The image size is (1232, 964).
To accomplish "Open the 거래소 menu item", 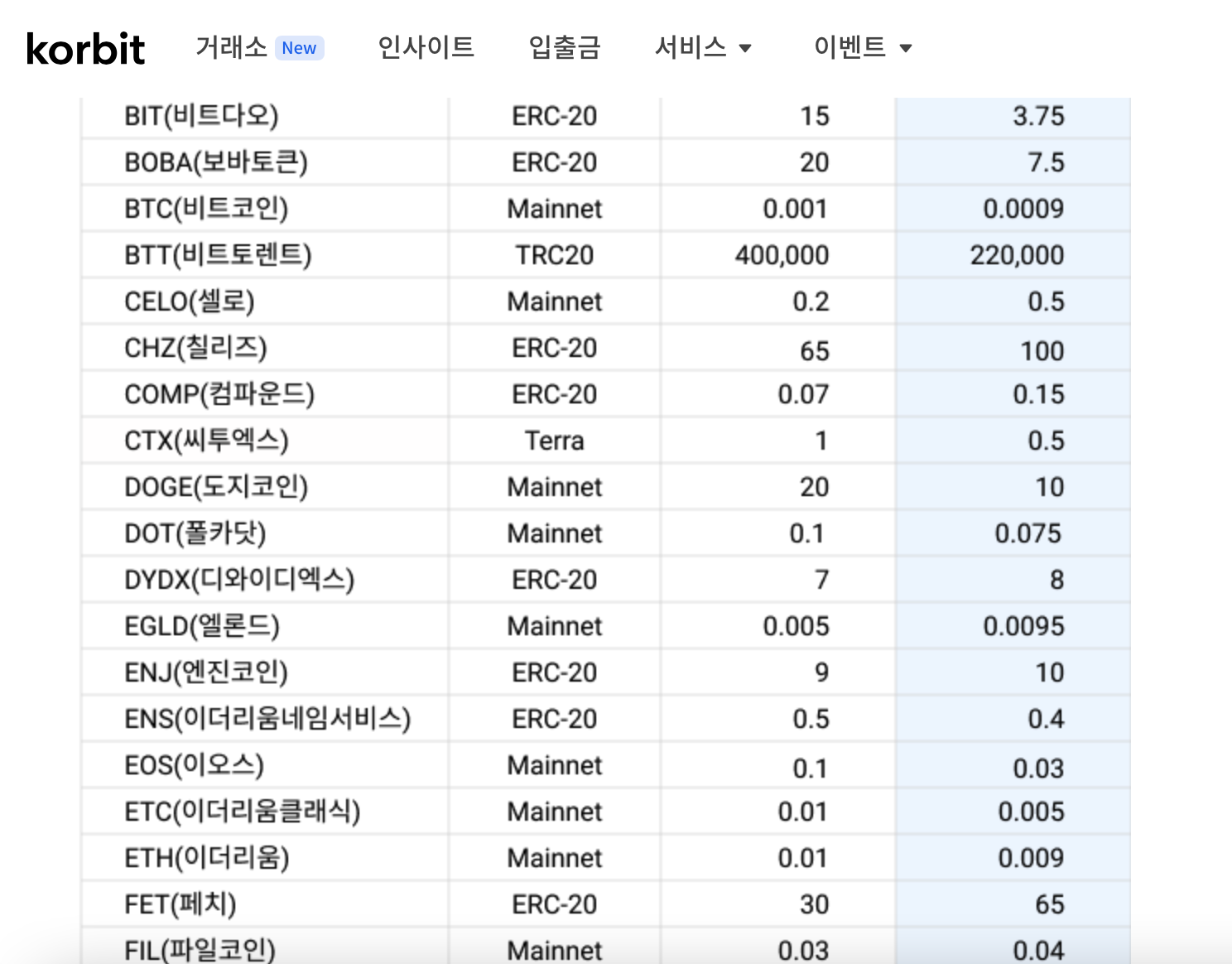I will (x=231, y=47).
